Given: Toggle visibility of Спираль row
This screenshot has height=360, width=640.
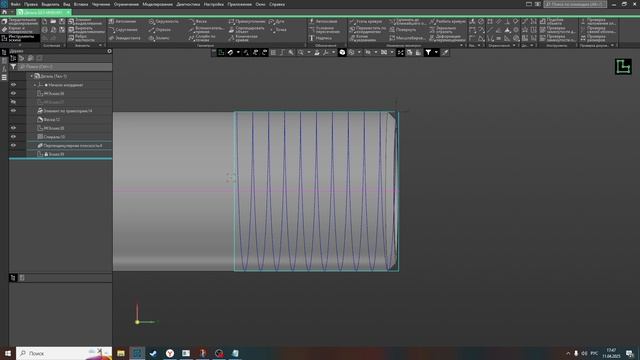Looking at the screenshot, I should [13, 137].
